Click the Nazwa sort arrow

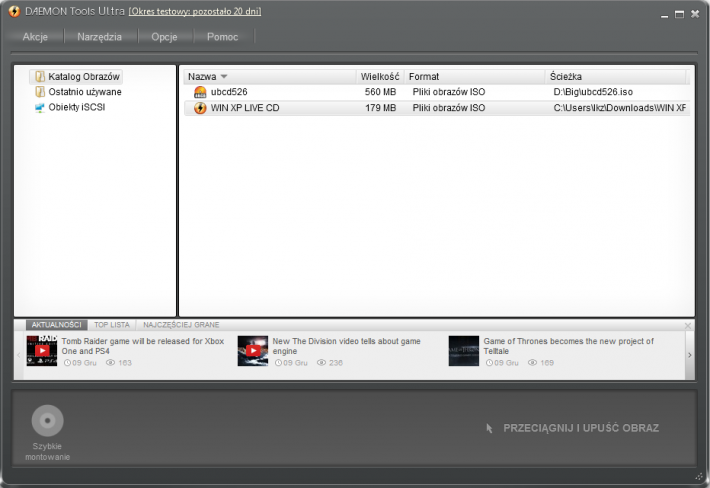click(224, 77)
